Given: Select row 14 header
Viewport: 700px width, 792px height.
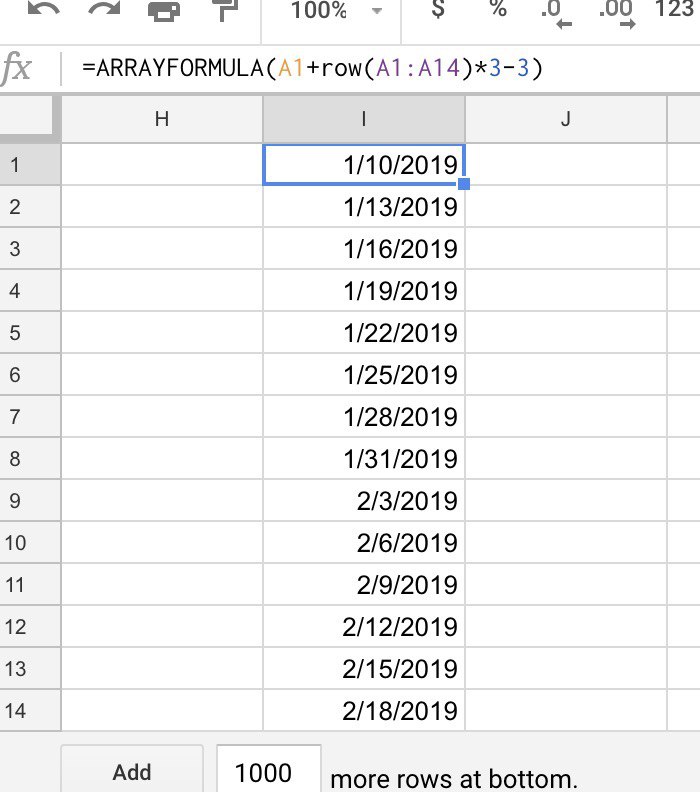Looking at the screenshot, I should point(30,711).
